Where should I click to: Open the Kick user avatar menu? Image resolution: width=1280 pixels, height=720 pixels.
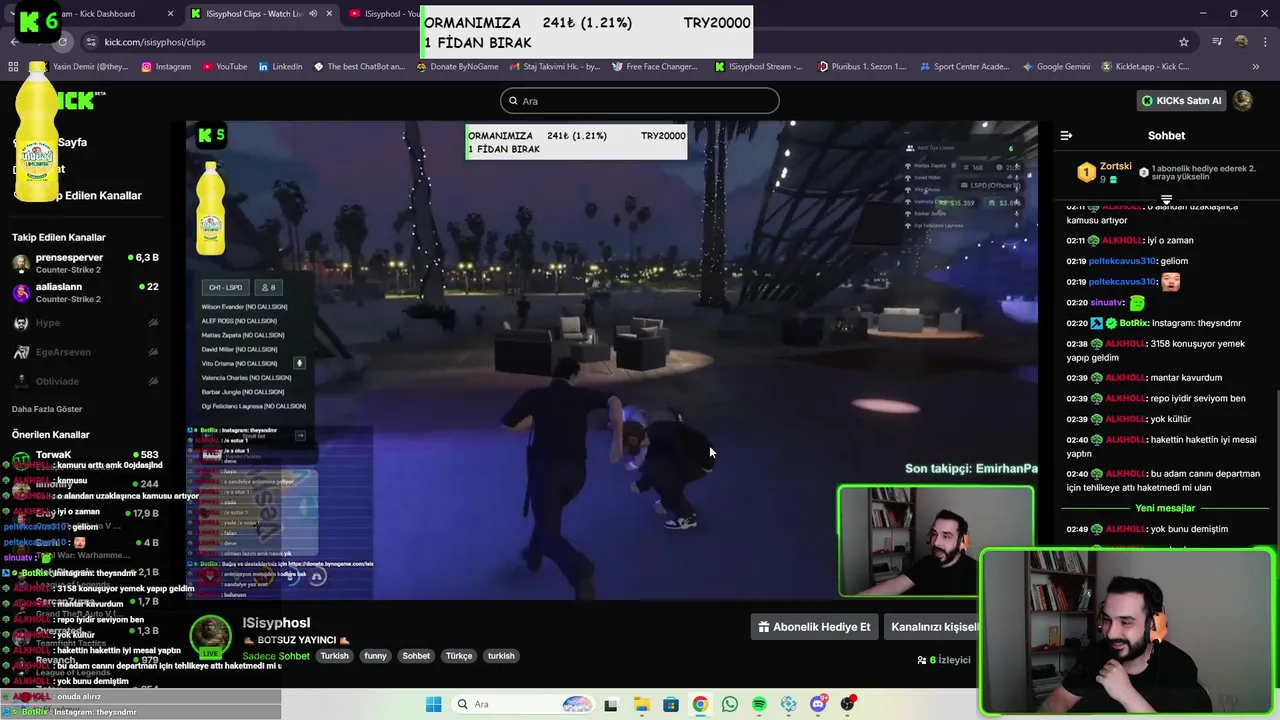(x=1243, y=101)
